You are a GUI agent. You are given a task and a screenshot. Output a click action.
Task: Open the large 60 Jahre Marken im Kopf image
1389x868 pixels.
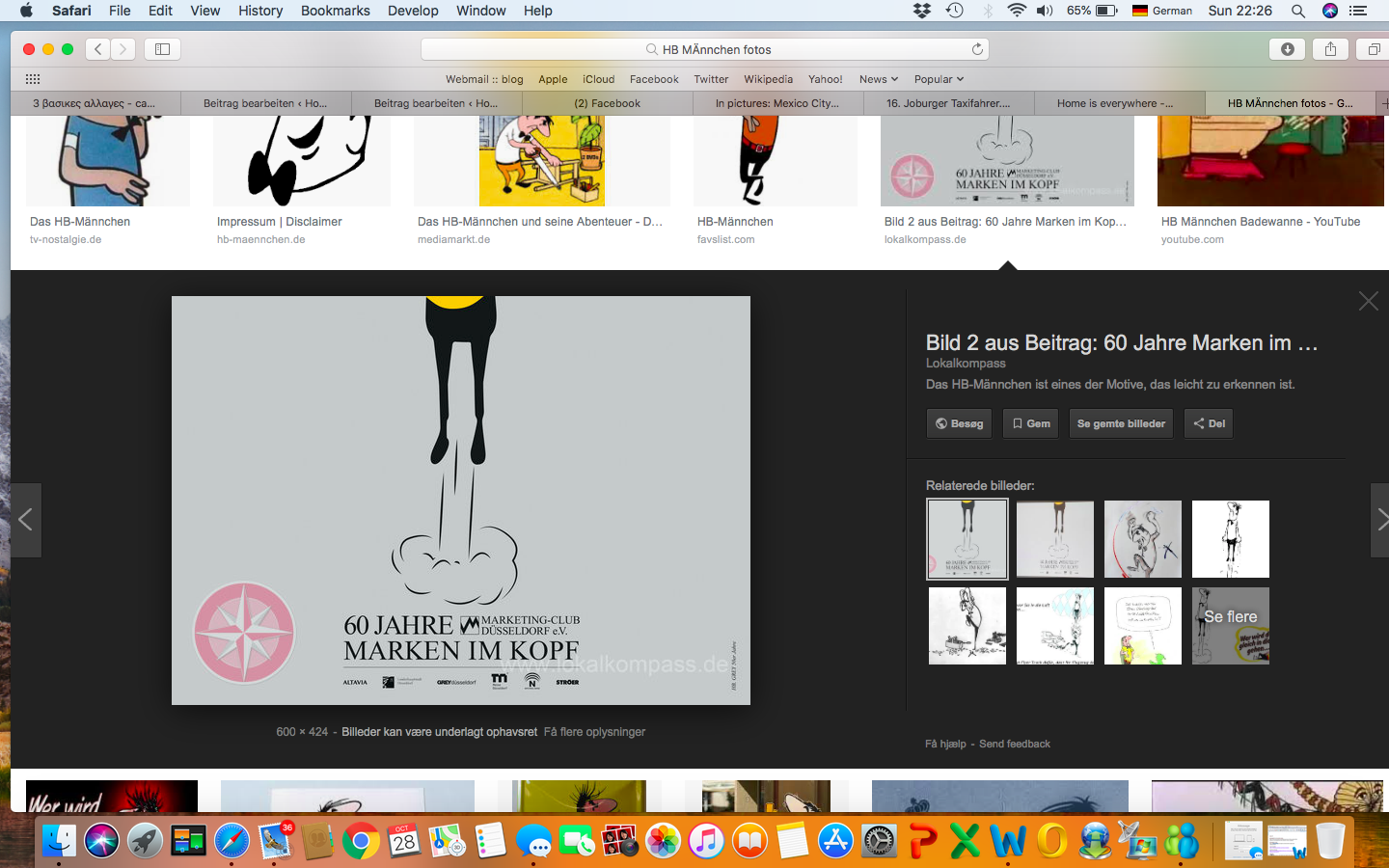coord(461,501)
